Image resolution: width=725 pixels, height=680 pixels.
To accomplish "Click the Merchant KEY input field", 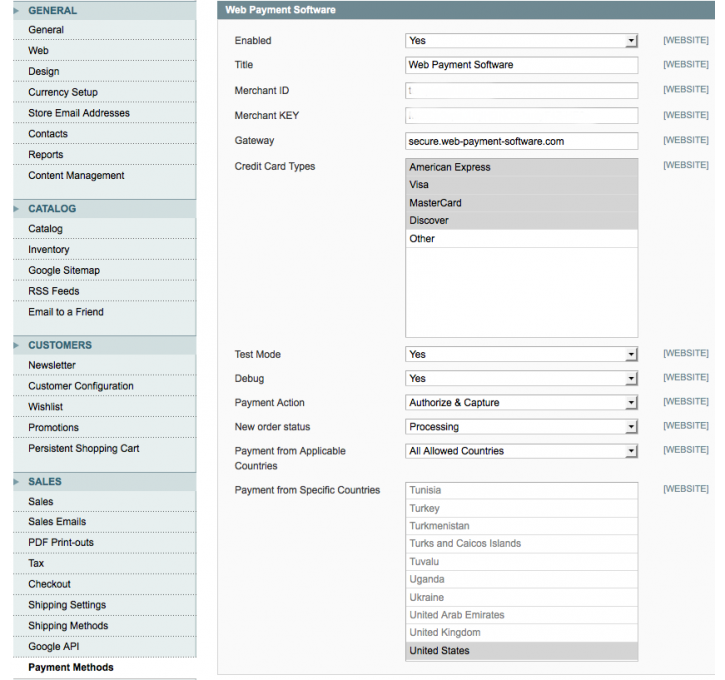I will pos(522,116).
